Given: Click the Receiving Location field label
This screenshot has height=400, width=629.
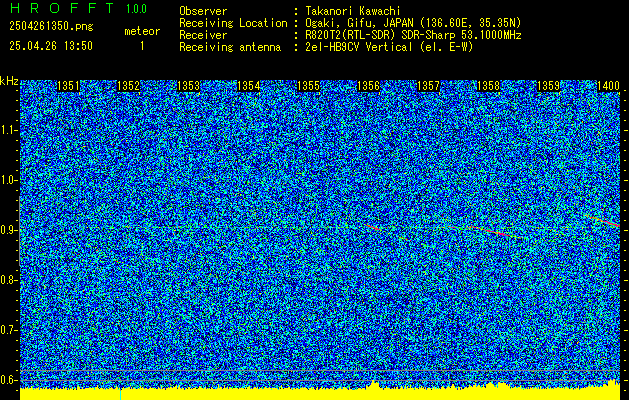Looking at the screenshot, I should pyautogui.click(x=233, y=23).
